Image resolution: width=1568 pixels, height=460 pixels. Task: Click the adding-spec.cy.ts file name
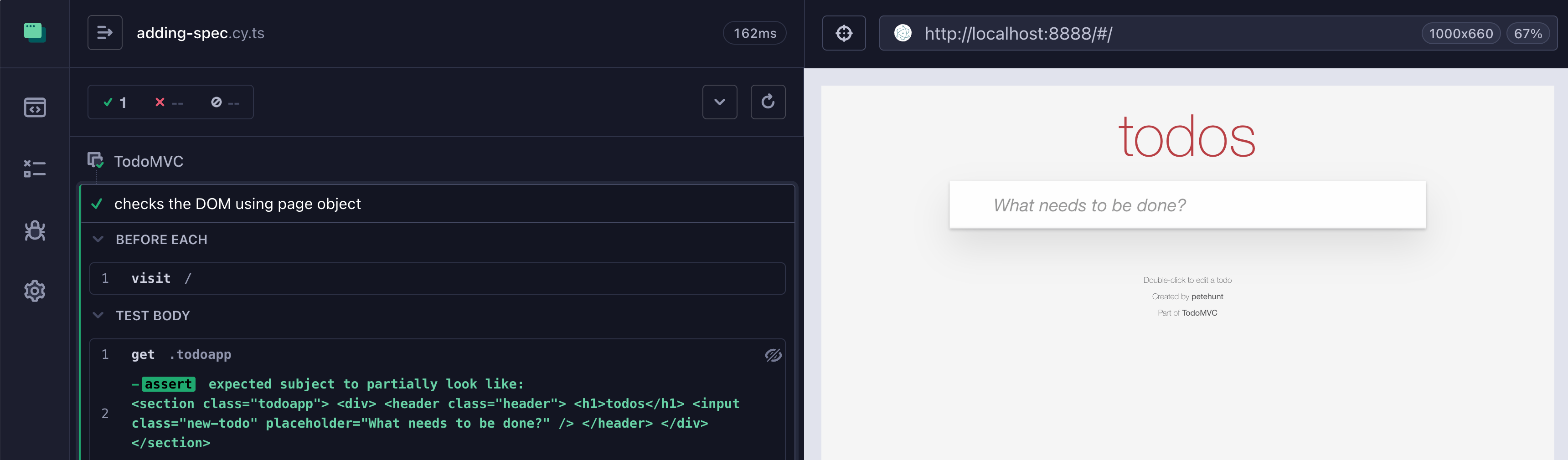(x=200, y=33)
